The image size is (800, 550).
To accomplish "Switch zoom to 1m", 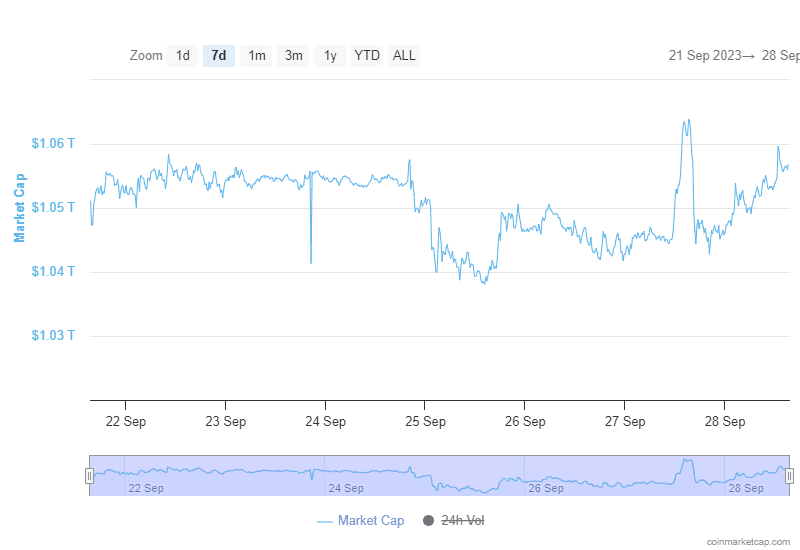I will 257,56.
